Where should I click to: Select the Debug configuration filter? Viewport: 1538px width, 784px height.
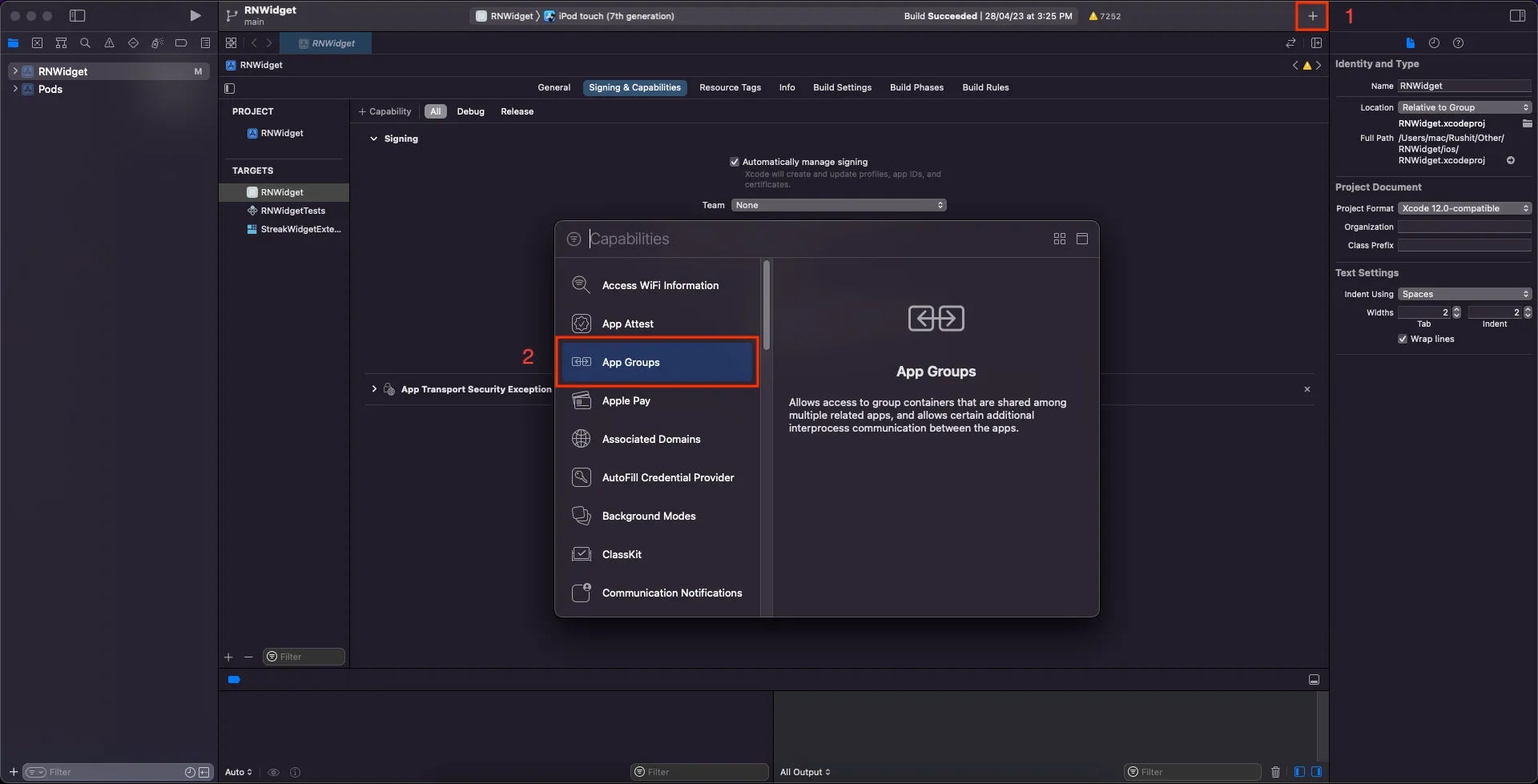coord(470,111)
